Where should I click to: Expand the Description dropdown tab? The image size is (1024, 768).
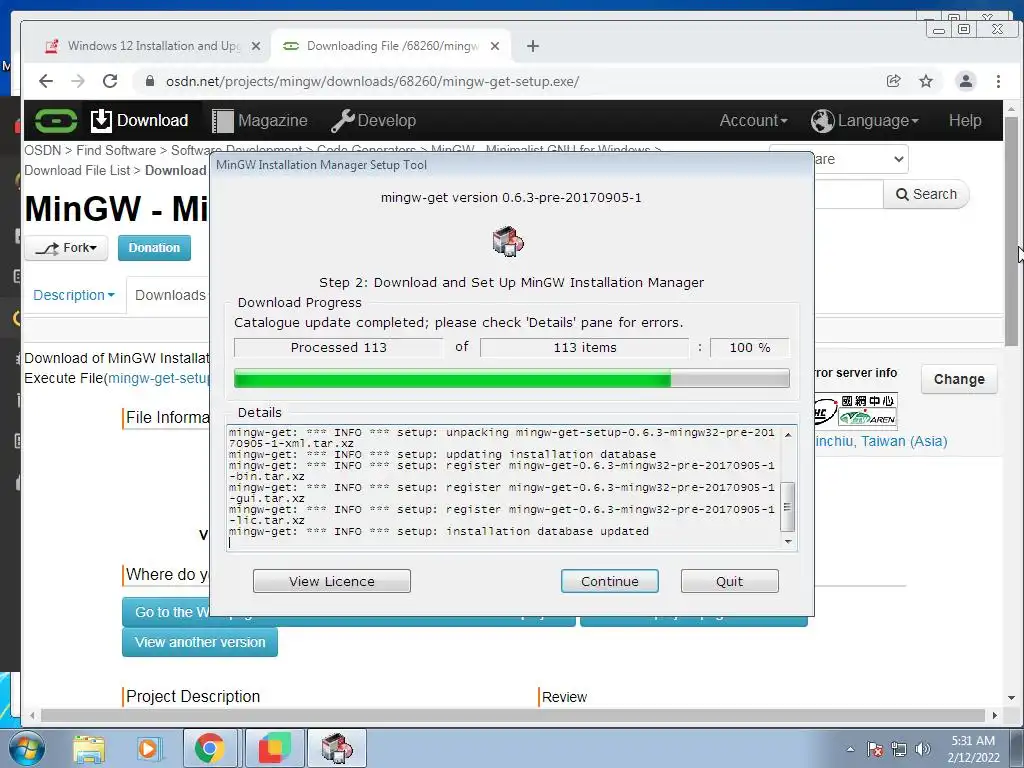click(74, 295)
